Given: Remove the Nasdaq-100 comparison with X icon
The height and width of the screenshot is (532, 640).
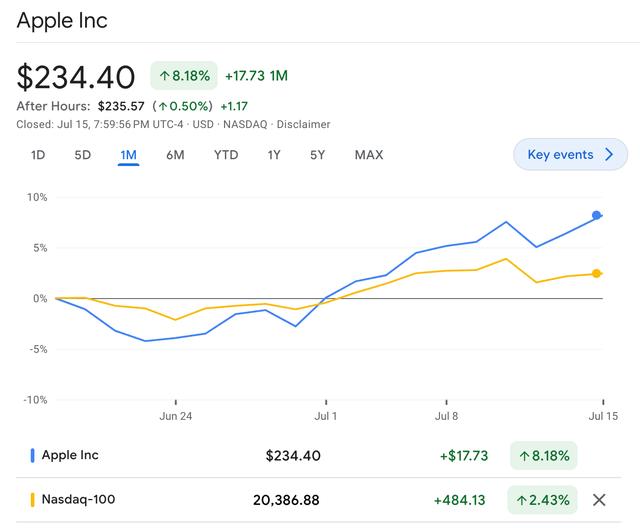Looking at the screenshot, I should pyautogui.click(x=599, y=500).
